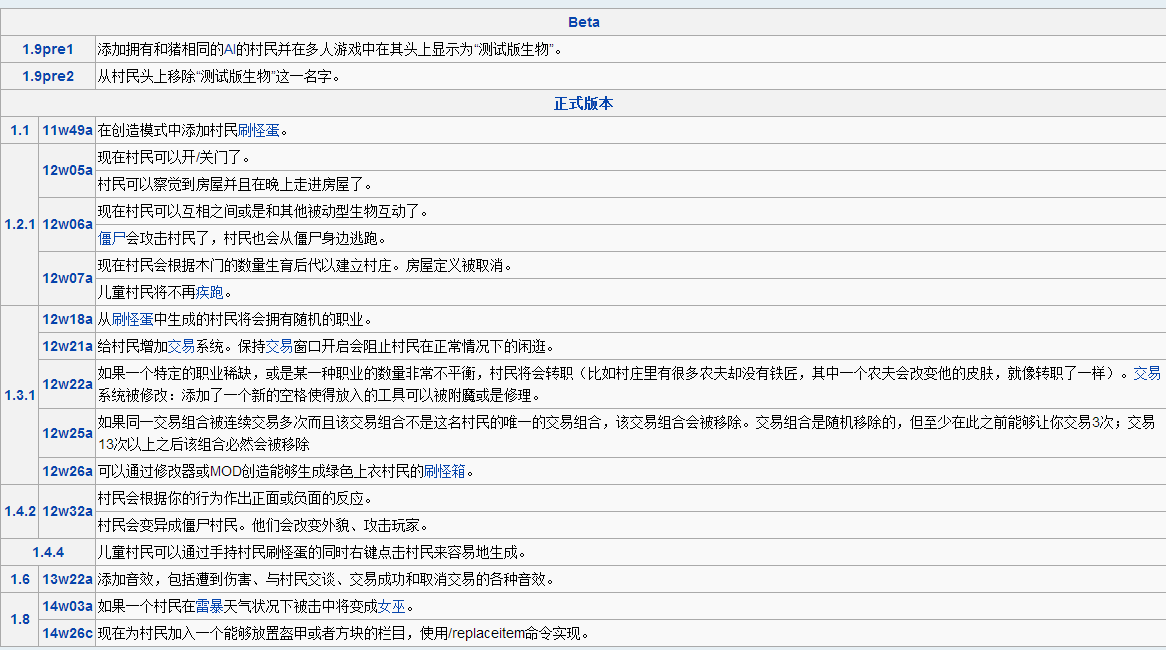1166x650 pixels.
Task: Click the 12w07a text about breeding by door count
Action: pyautogui.click(x=305, y=266)
